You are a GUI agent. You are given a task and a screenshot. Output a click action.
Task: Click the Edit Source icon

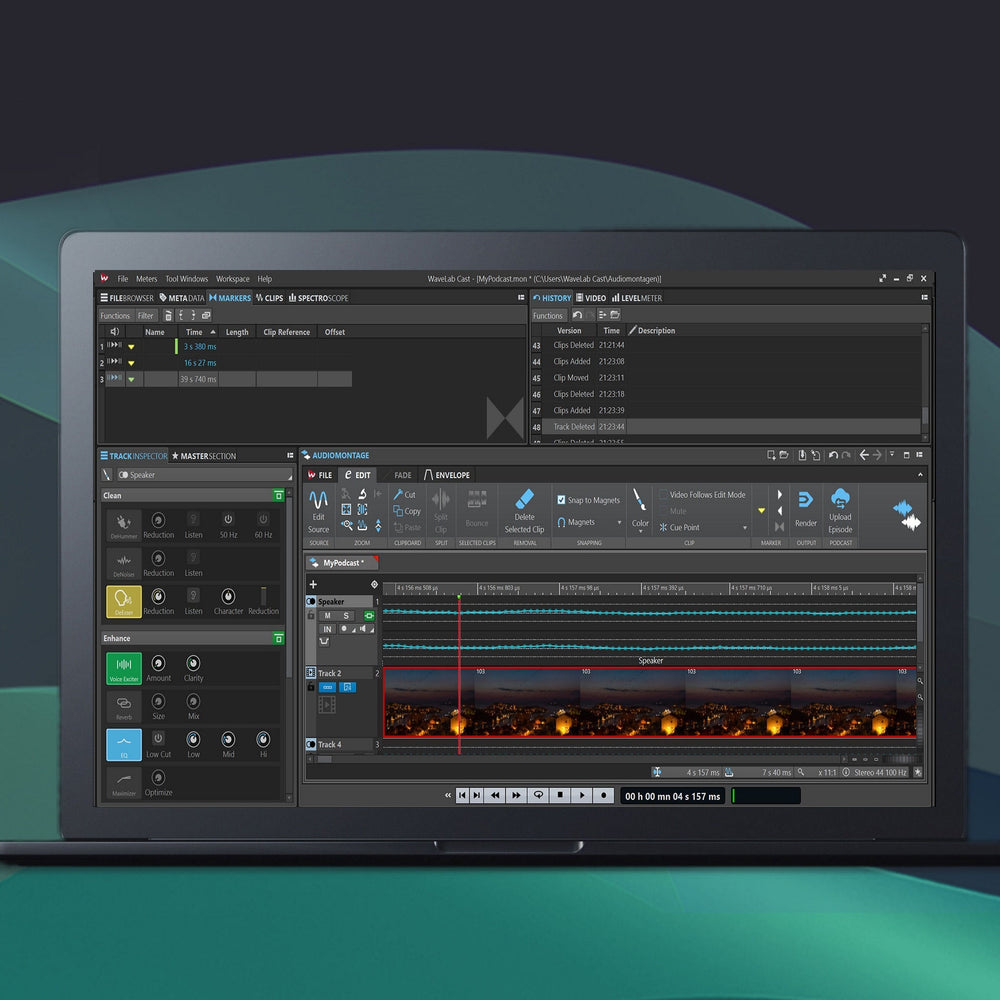pyautogui.click(x=318, y=499)
